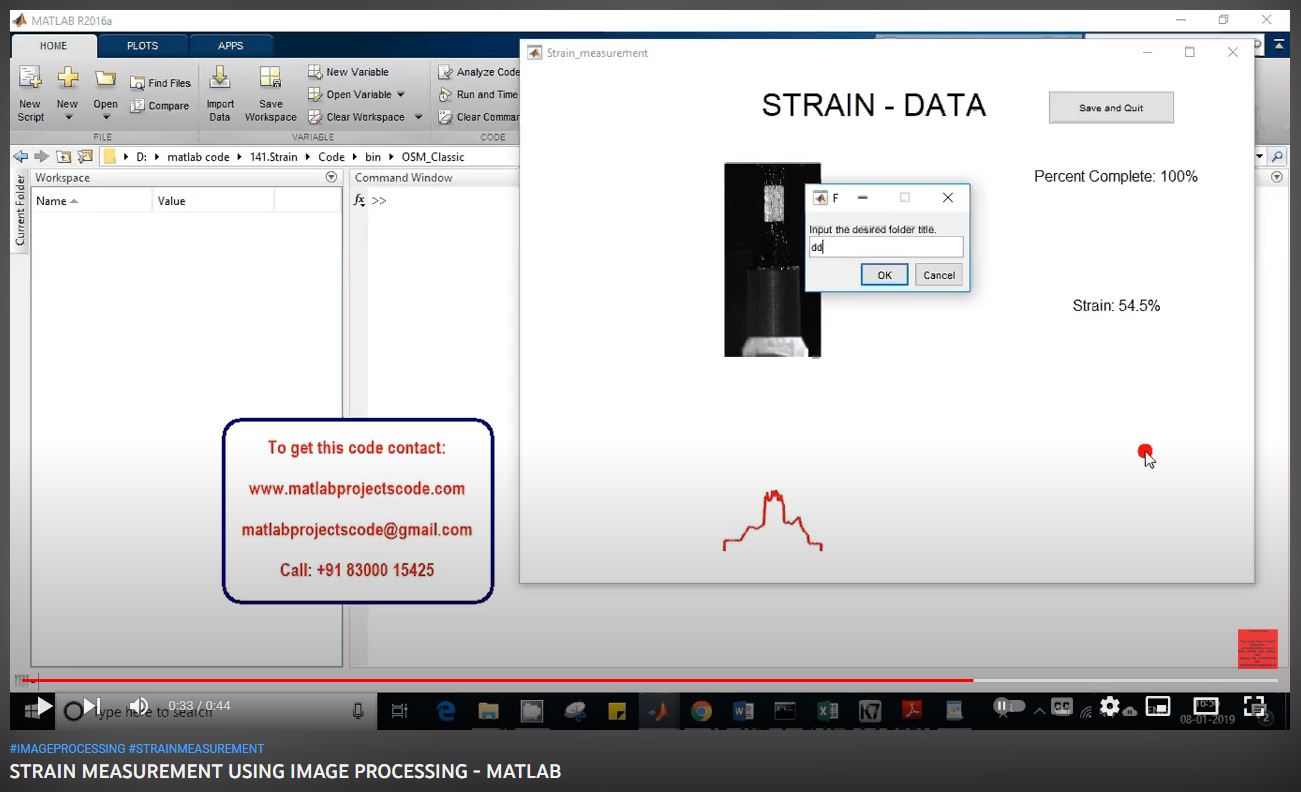
Task: Open the #IMAGEPROCESSING hashtag link
Action: (67, 749)
